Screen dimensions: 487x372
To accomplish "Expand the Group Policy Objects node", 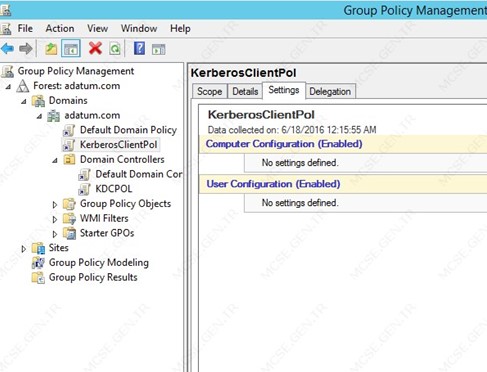I will tap(55, 204).
